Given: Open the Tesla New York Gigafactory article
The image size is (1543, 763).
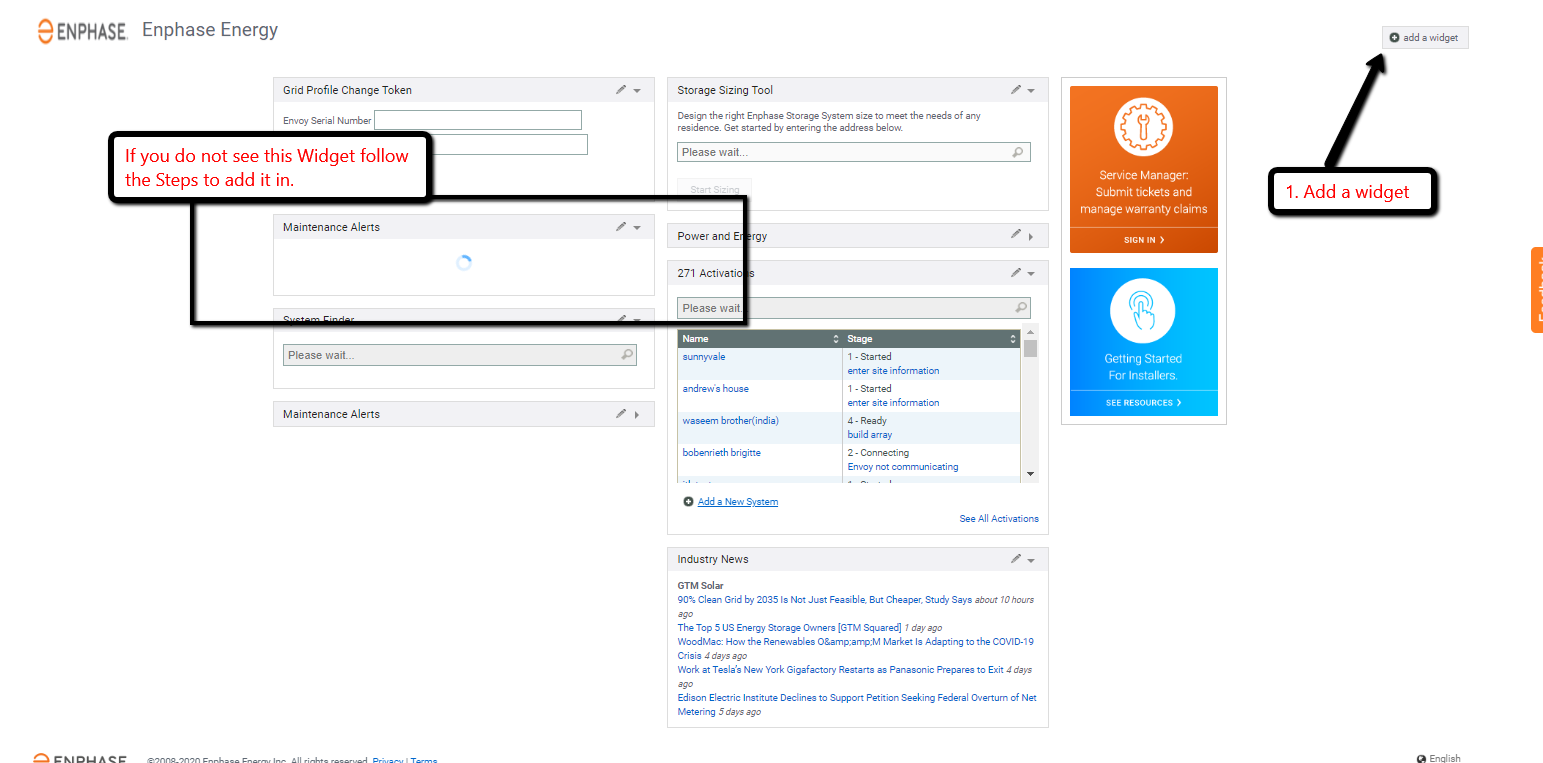Looking at the screenshot, I should 840,670.
